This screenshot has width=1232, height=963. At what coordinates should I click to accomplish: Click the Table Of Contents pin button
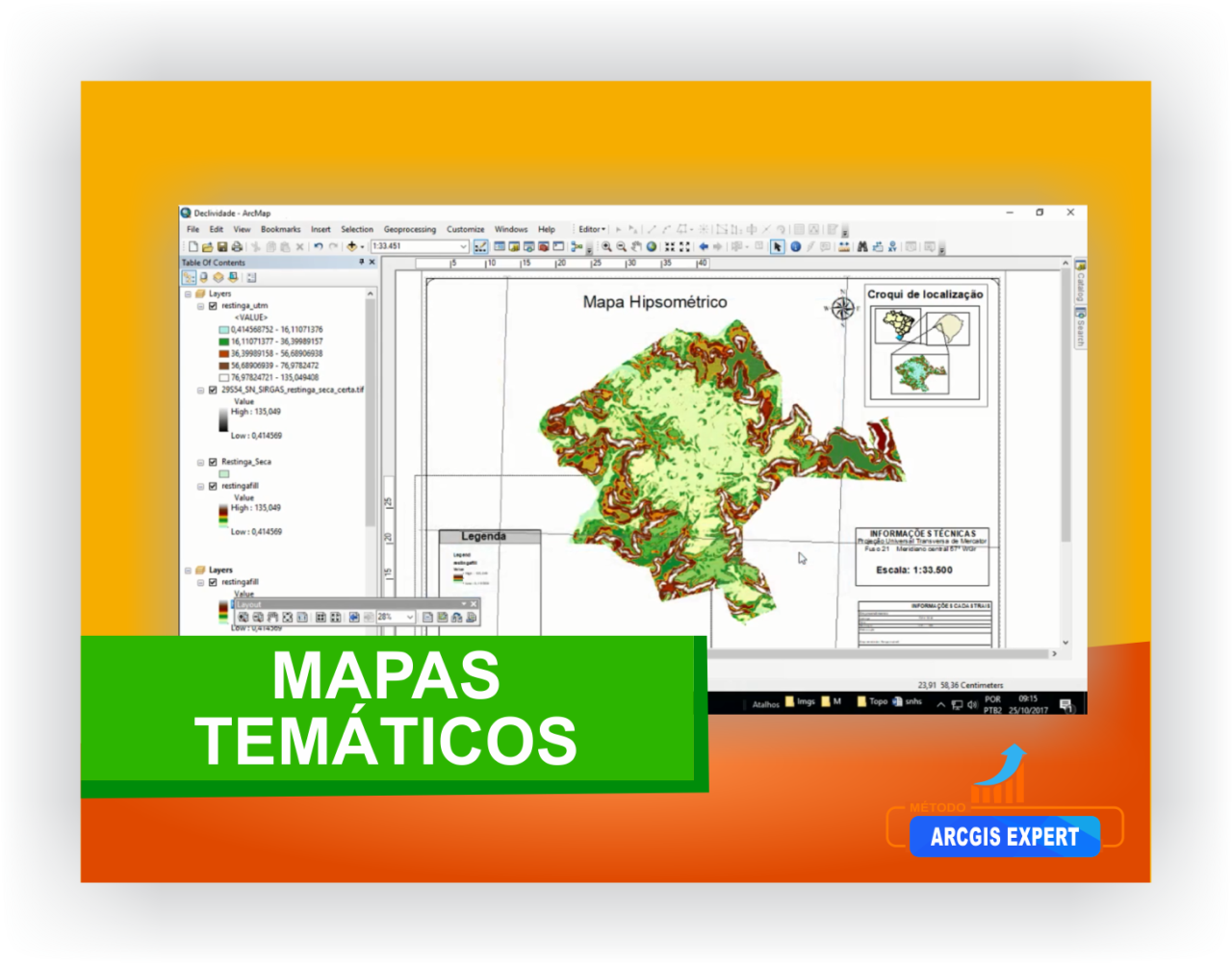coord(360,263)
